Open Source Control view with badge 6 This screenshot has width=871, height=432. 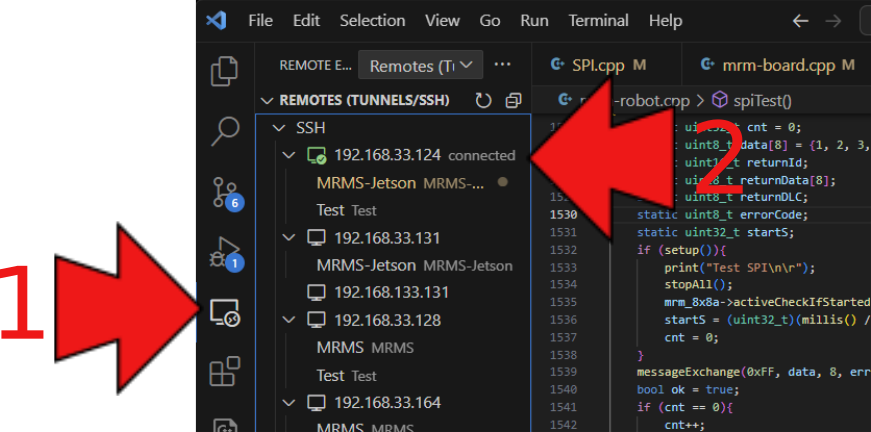[225, 190]
